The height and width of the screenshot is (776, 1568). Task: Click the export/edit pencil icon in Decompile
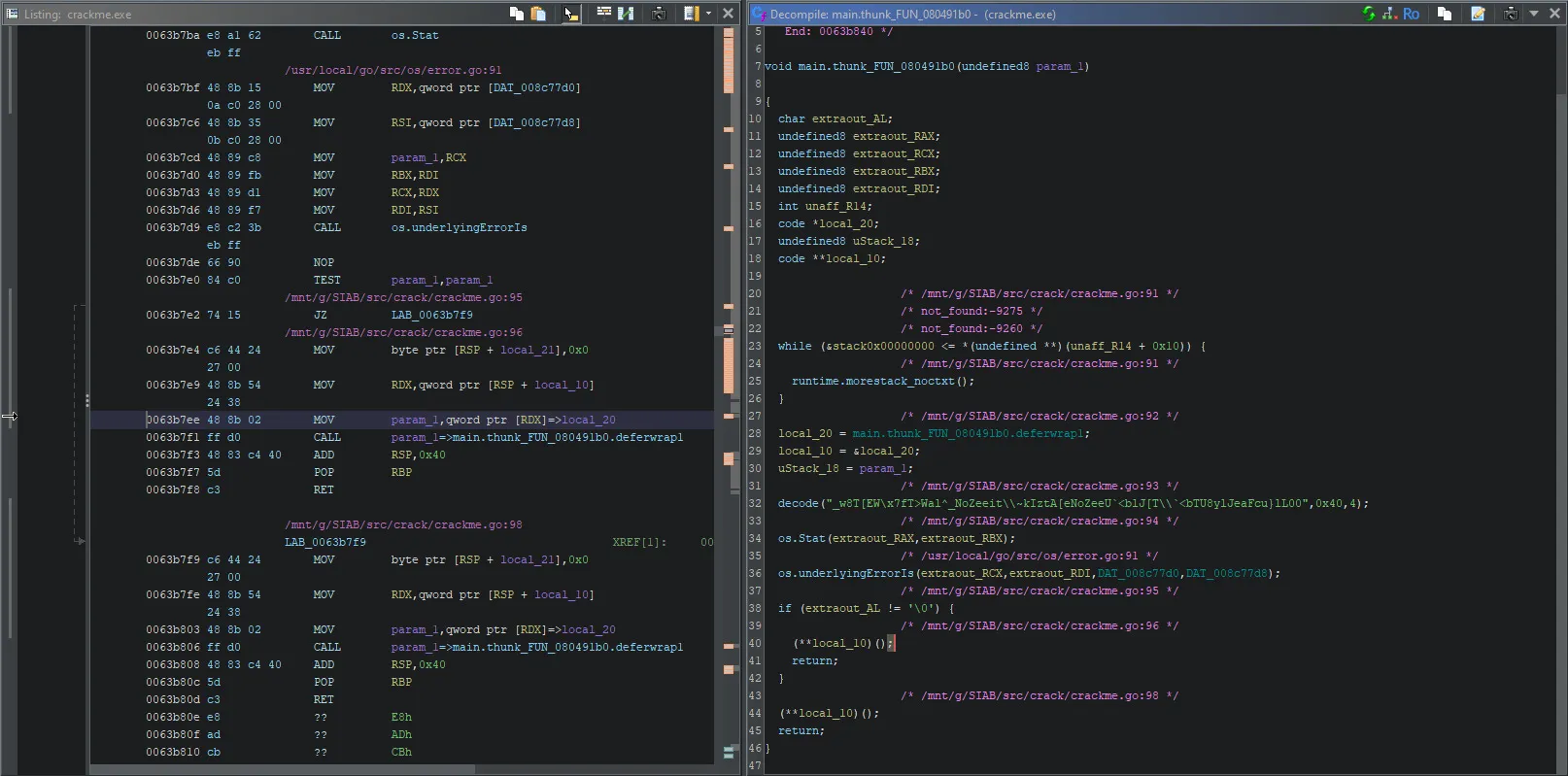pyautogui.click(x=1478, y=14)
